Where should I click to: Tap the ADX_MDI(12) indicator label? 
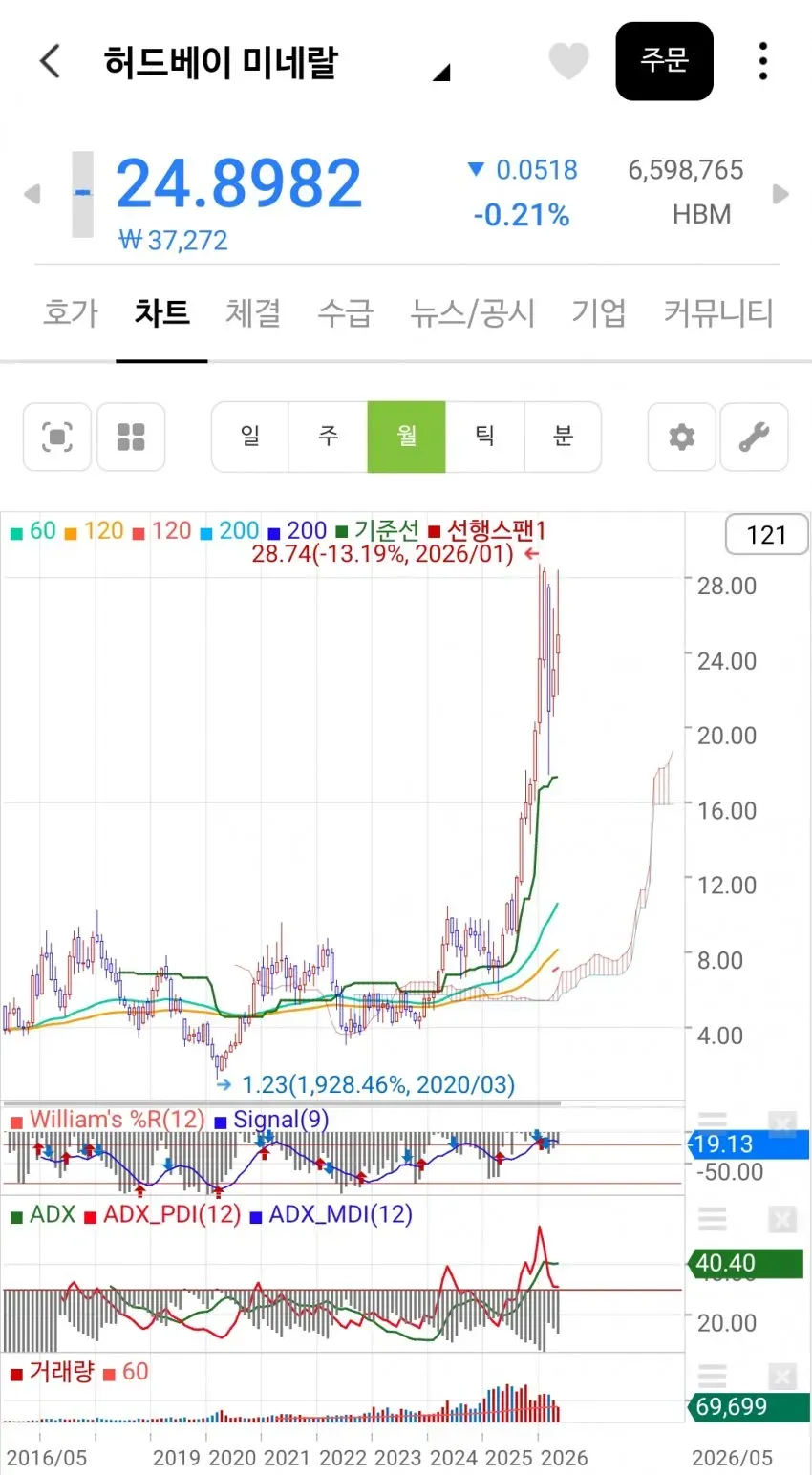(331, 1215)
